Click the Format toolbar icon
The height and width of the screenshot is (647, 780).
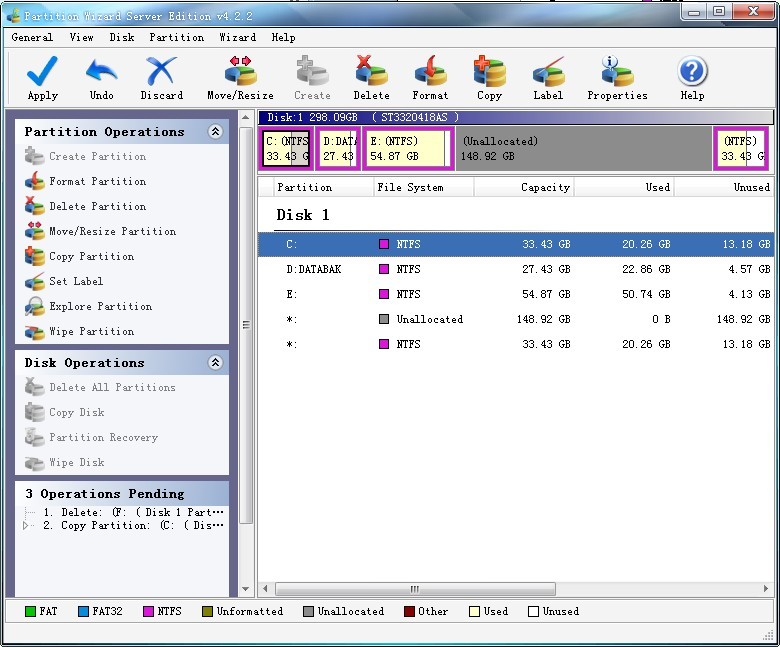coord(430,71)
